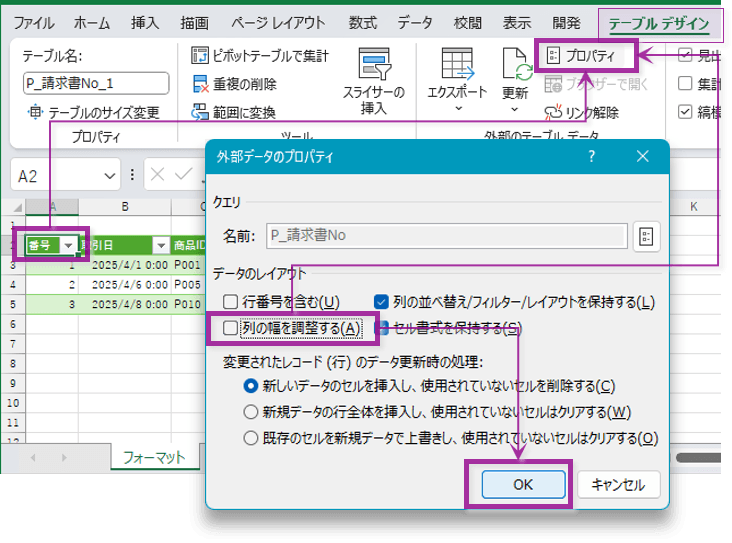The image size is (732, 543).
Task: Select the フォーマット sheet tab
Action: pos(155,457)
